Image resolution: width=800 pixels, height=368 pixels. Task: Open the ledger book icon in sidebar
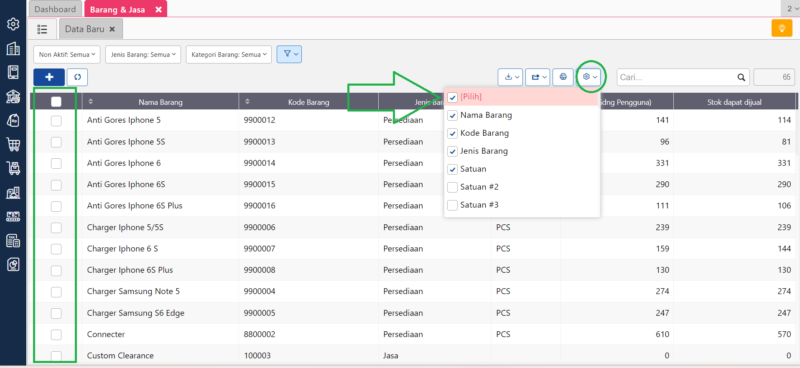[x=13, y=72]
